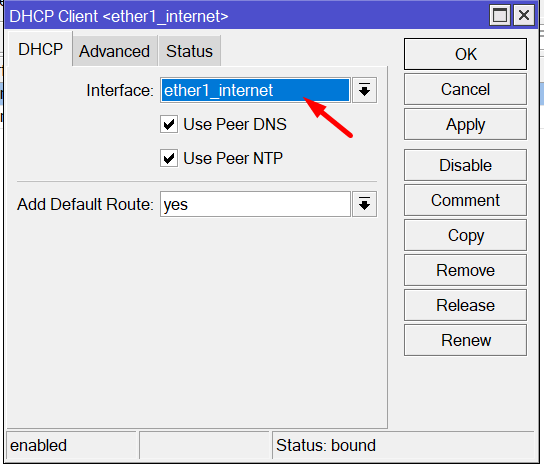The height and width of the screenshot is (471, 544).
Task: Open the Interface dropdown arrow
Action: [364, 90]
